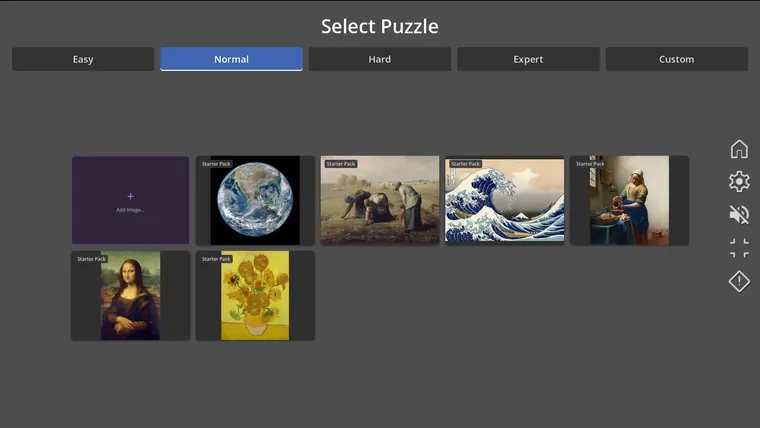Open the Hard difficulty tab

(x=380, y=59)
